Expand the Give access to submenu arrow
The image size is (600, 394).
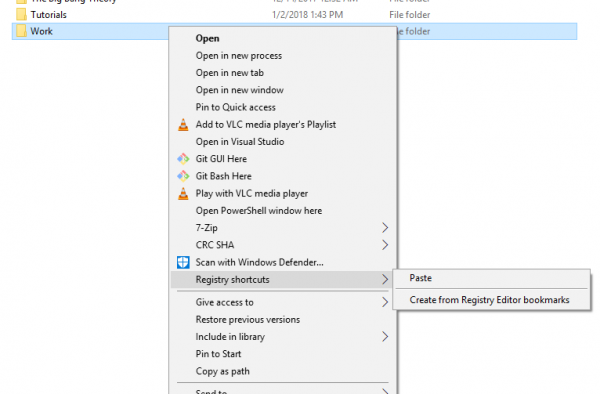tap(385, 303)
